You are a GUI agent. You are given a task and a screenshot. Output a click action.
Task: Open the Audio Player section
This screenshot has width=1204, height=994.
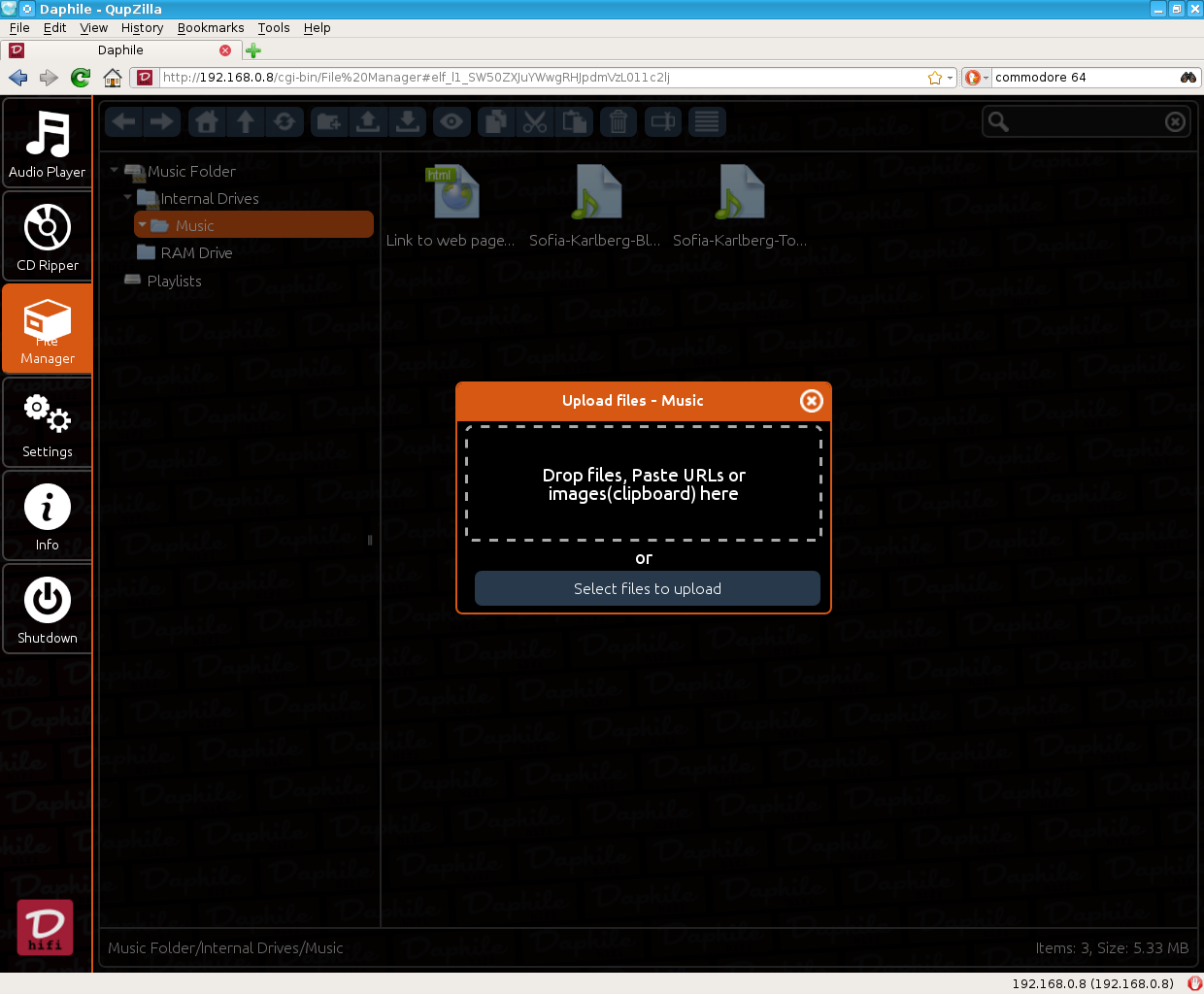click(x=47, y=143)
